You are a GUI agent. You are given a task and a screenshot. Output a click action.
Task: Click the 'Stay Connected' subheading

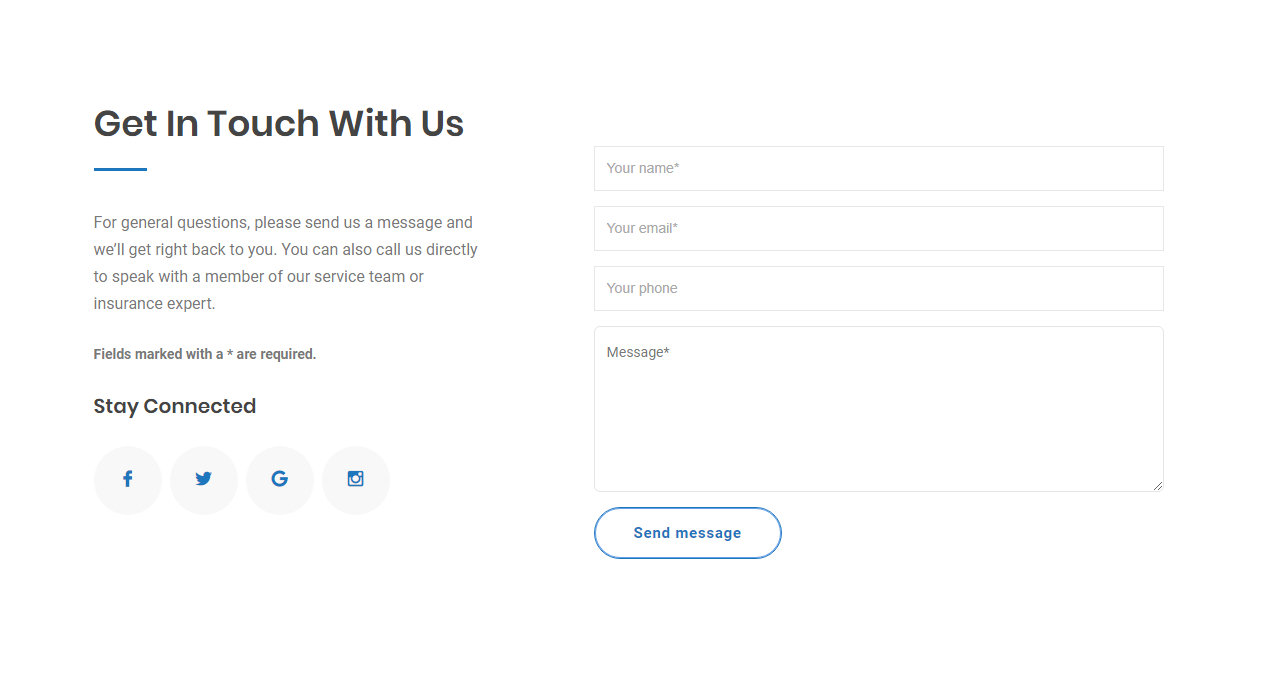click(x=175, y=406)
